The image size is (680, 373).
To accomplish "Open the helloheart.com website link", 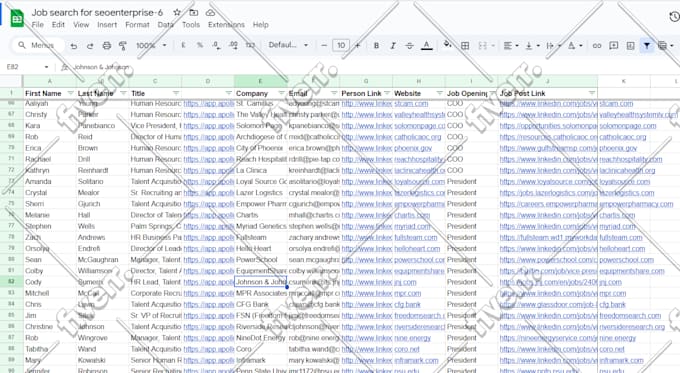I will click(x=417, y=249).
